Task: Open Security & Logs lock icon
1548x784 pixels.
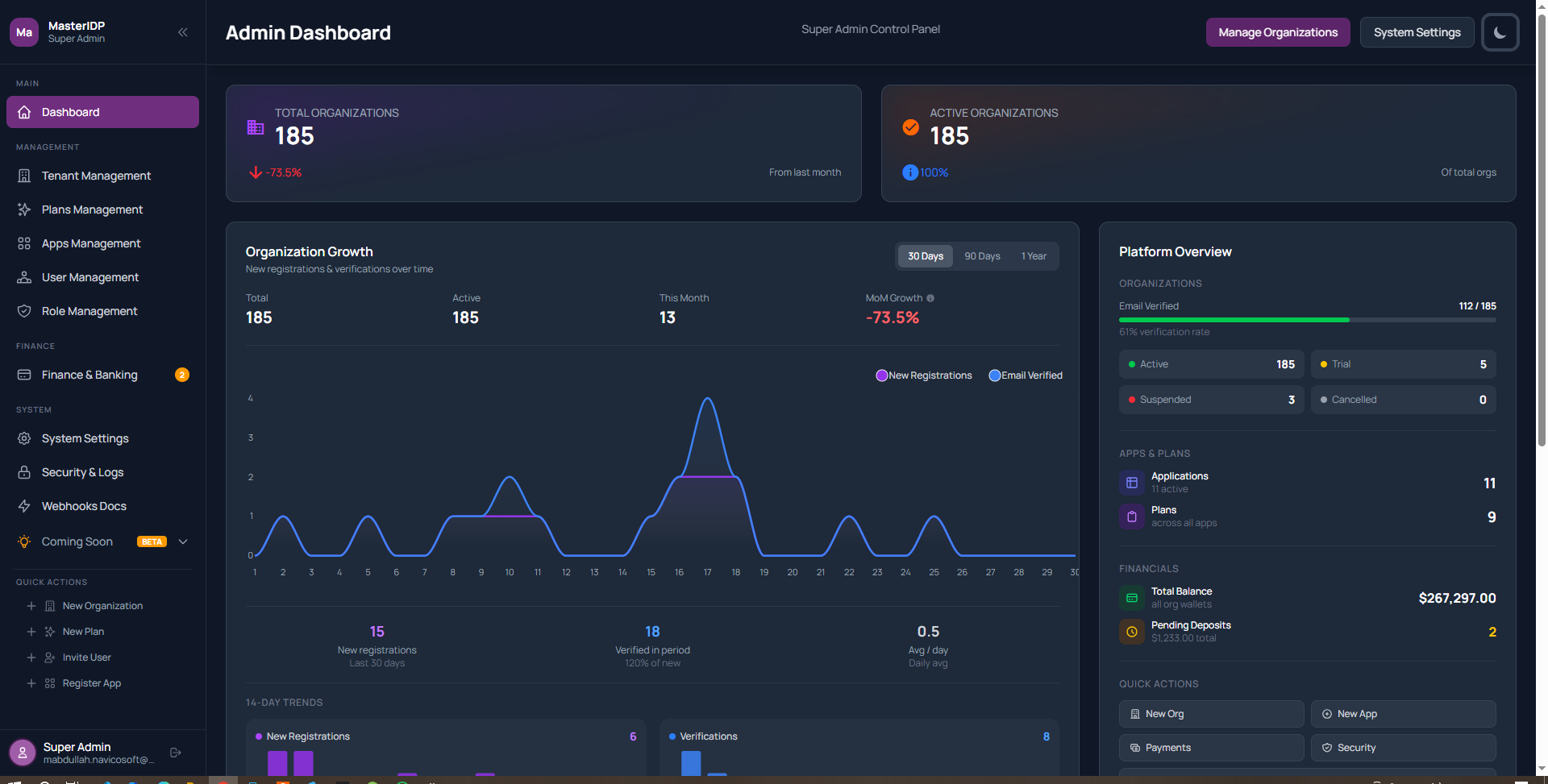Action: click(x=24, y=472)
